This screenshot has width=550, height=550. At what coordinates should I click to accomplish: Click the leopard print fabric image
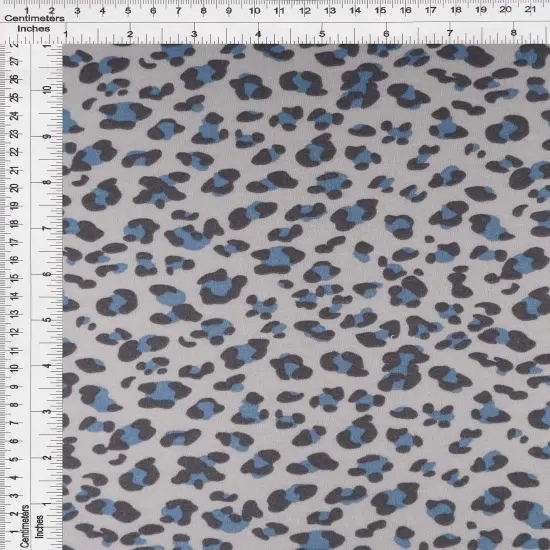pyautogui.click(x=306, y=297)
